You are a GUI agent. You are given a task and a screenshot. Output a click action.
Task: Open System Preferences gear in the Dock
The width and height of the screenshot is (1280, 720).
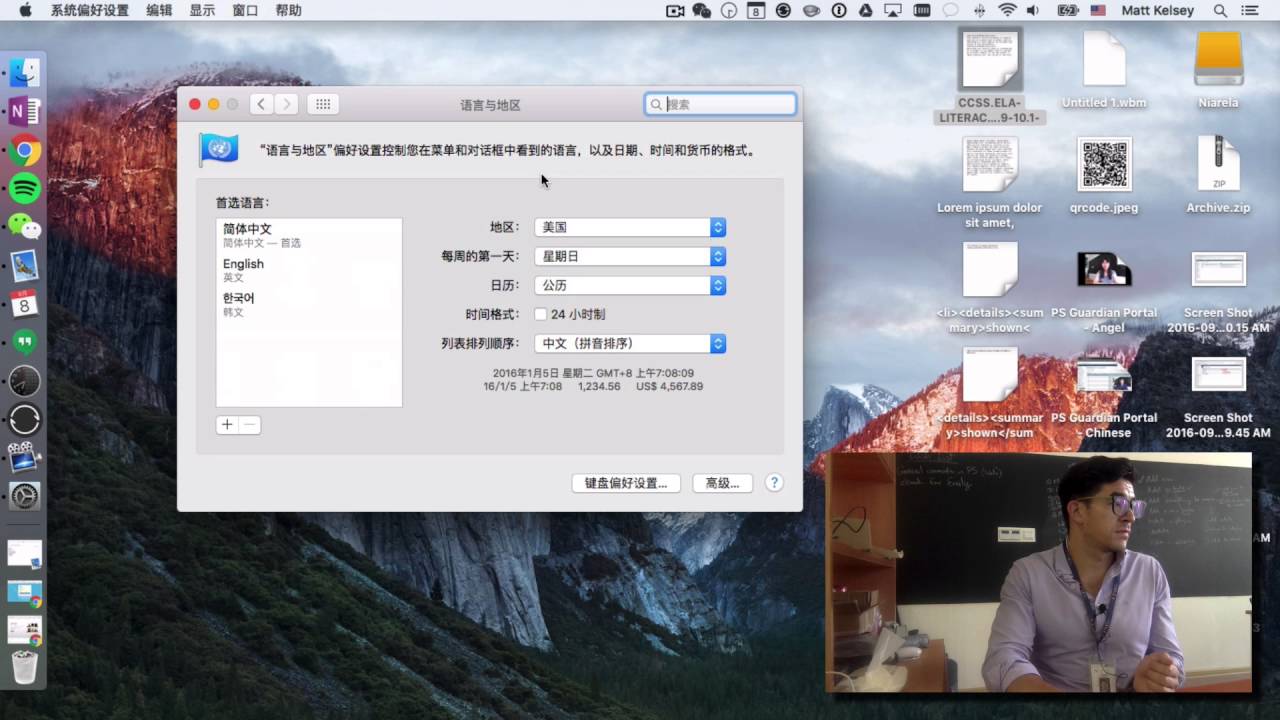point(24,495)
